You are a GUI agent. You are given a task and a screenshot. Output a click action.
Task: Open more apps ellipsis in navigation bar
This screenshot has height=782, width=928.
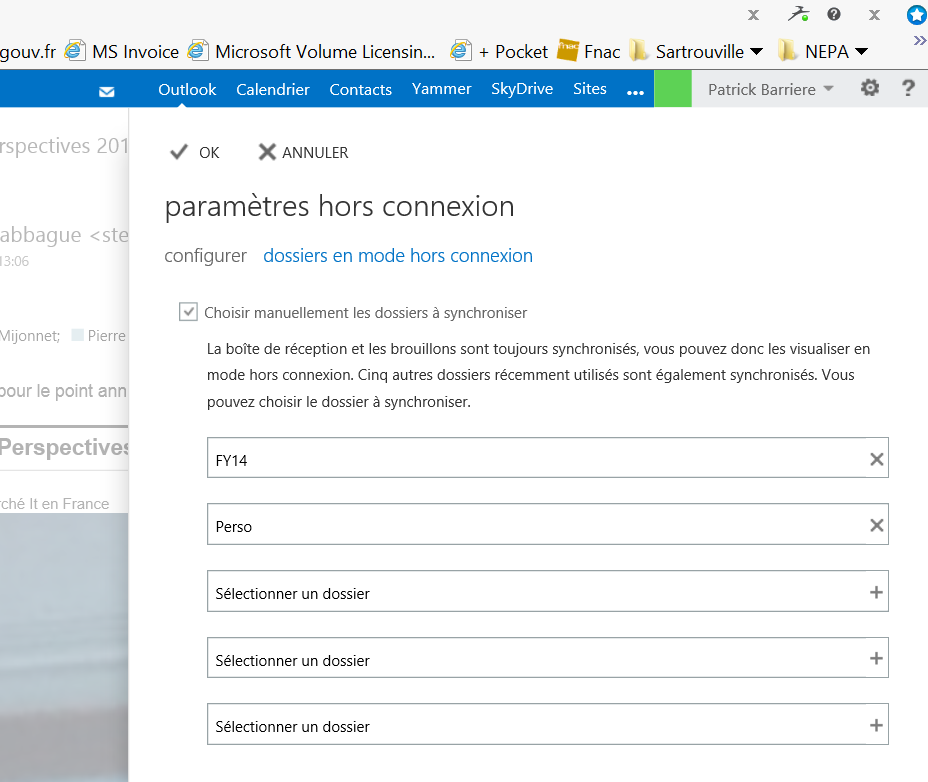tap(635, 91)
